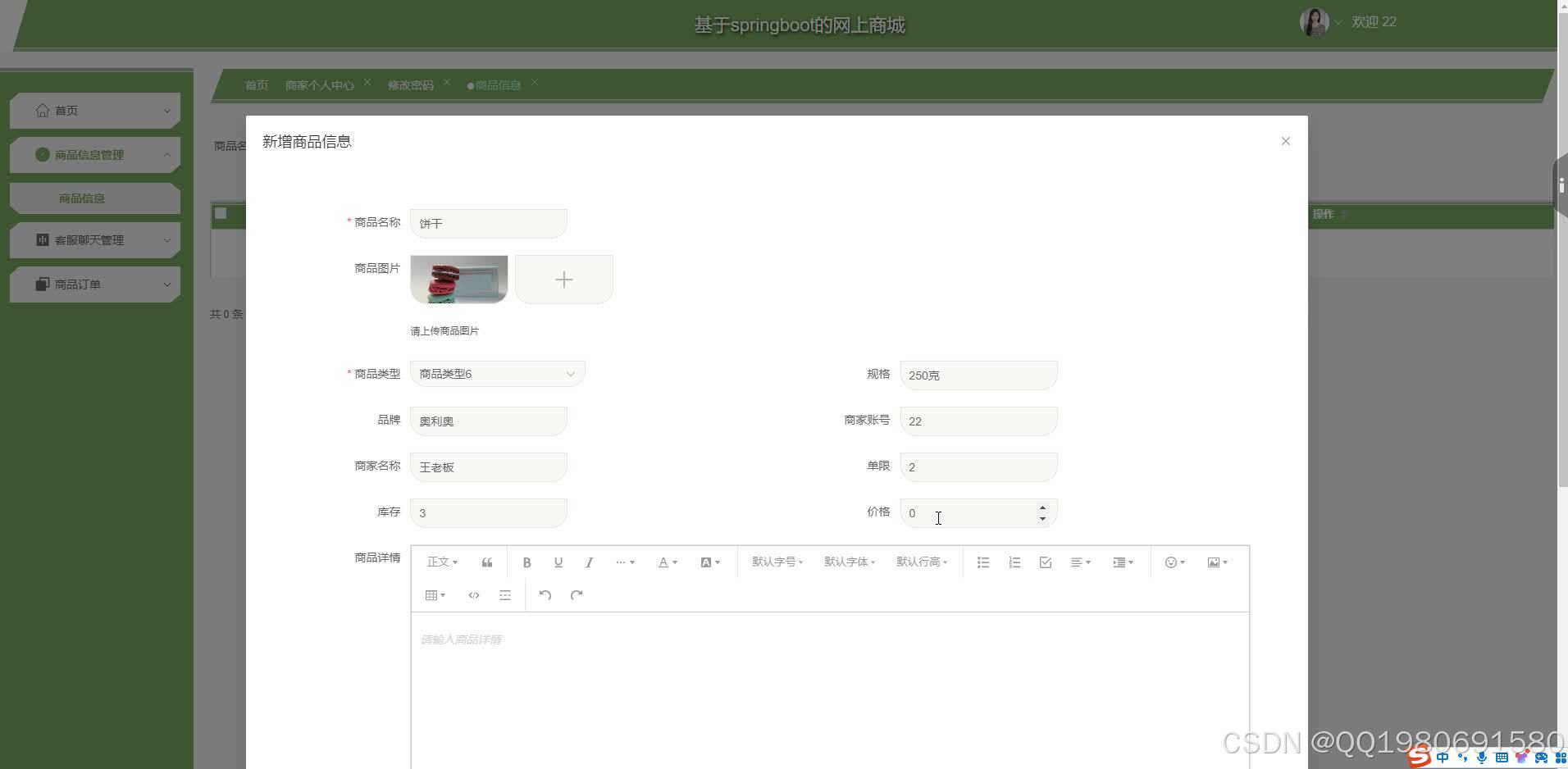Apply italic formatting in the editor
Viewport: 1568px width, 769px height.
[589, 562]
